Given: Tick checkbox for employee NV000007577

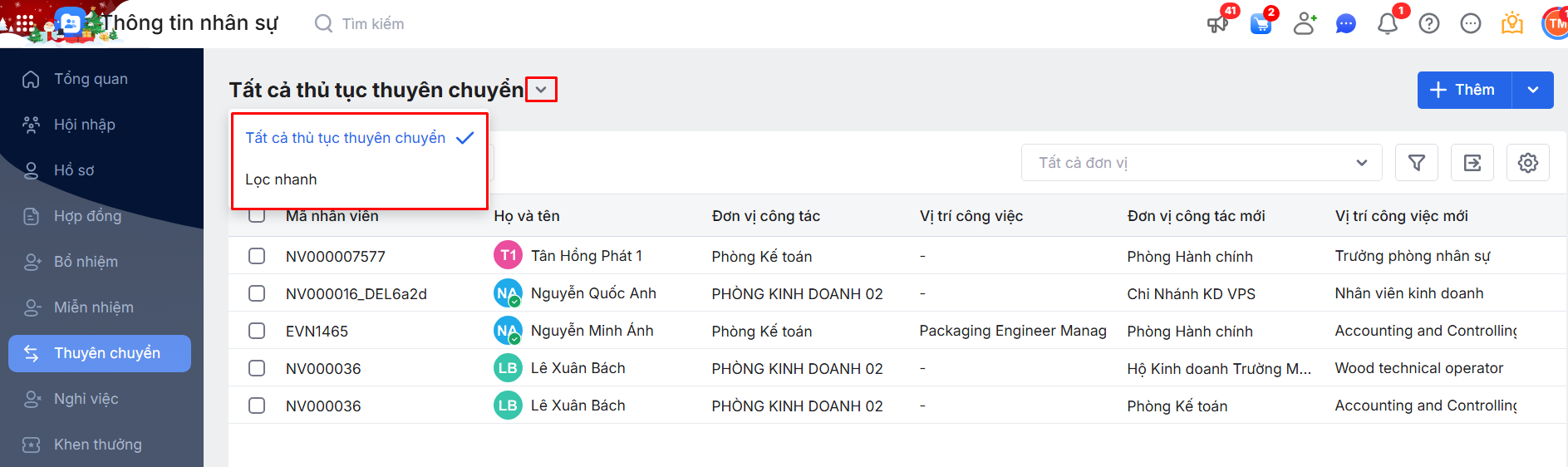Looking at the screenshot, I should [x=257, y=256].
